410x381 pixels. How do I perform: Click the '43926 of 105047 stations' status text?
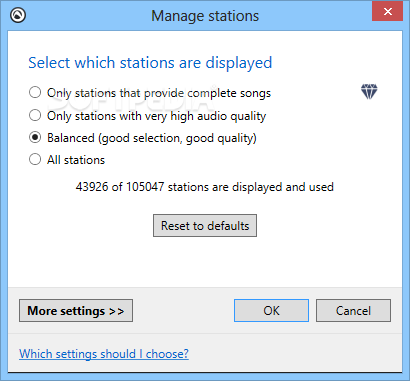click(205, 187)
